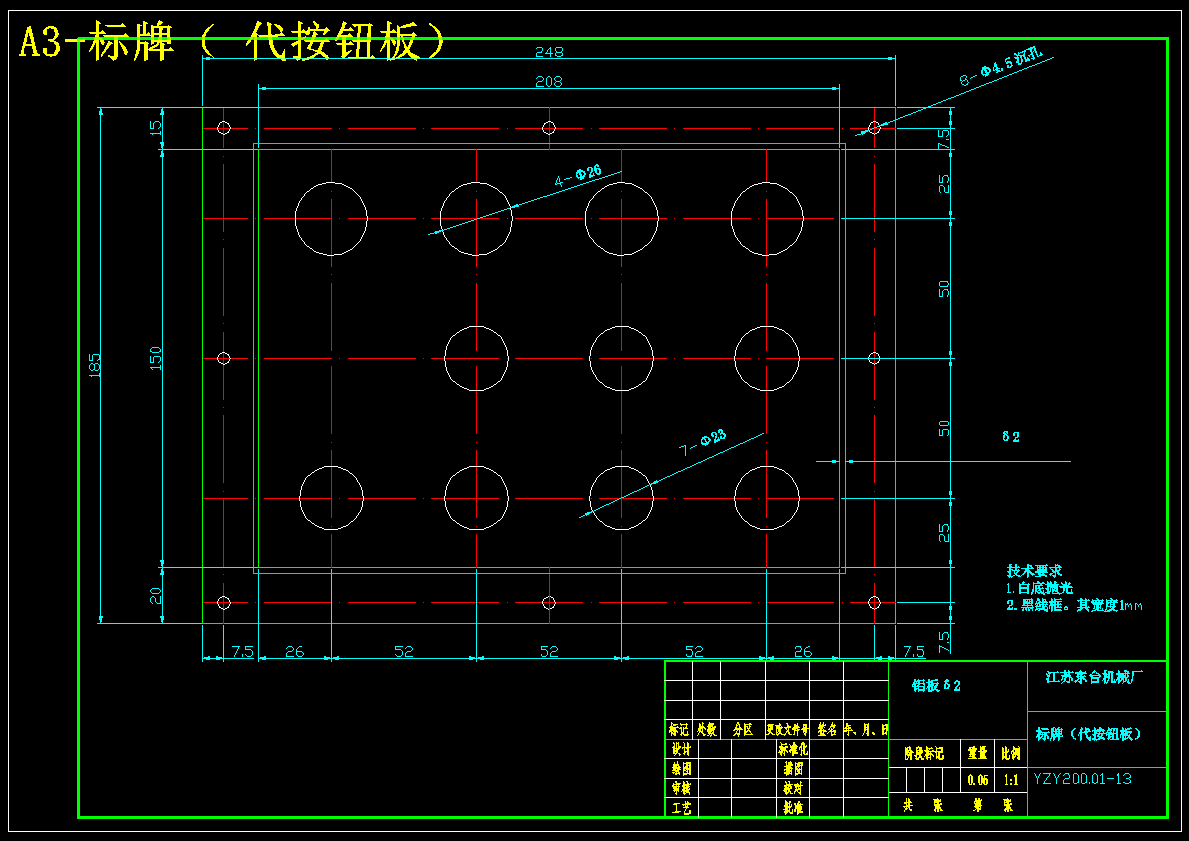The height and width of the screenshot is (841, 1189).
Task: Click the '比例' header cell
Action: (1011, 754)
